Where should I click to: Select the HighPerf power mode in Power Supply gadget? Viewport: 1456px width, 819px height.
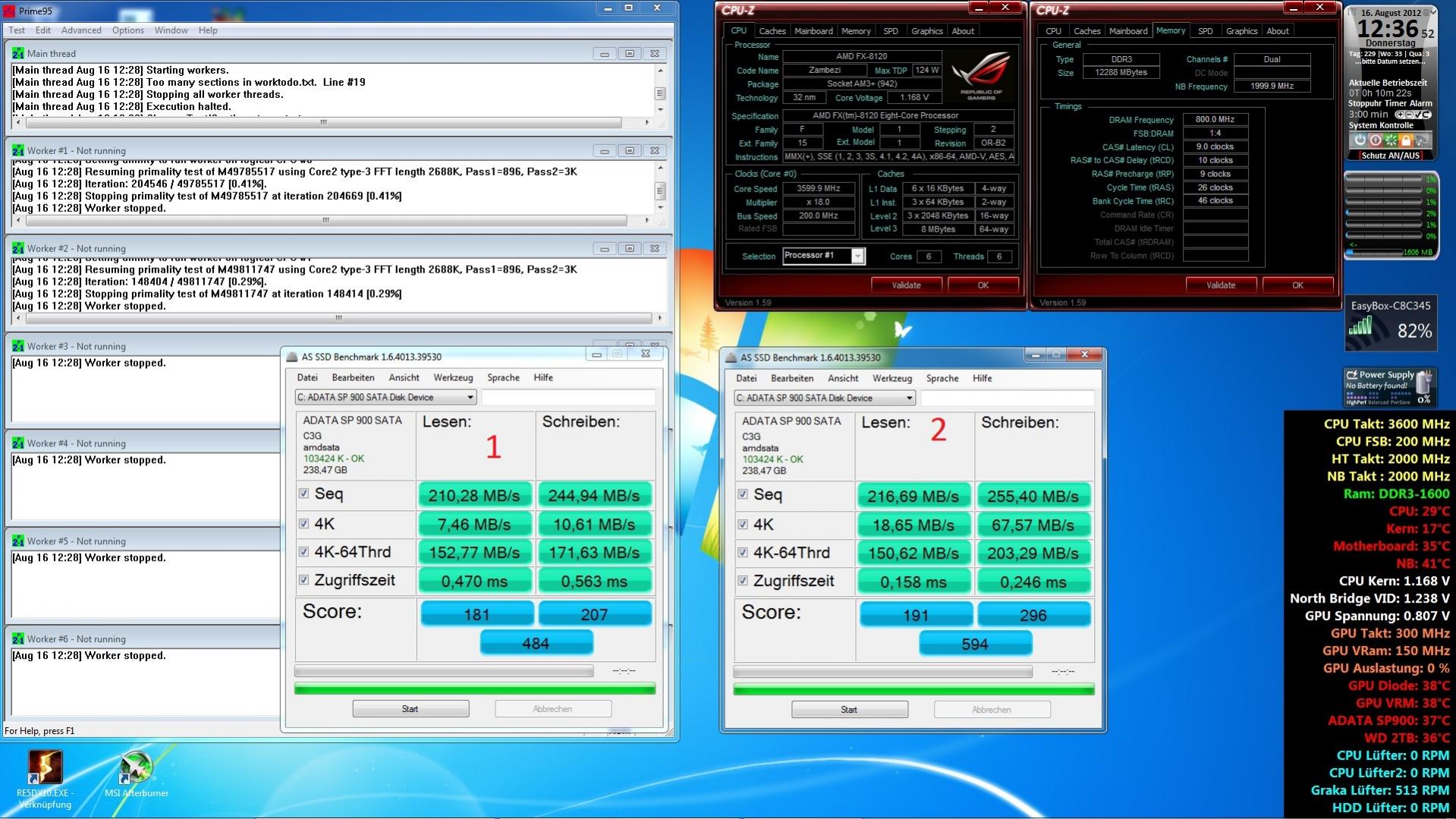click(x=1355, y=402)
